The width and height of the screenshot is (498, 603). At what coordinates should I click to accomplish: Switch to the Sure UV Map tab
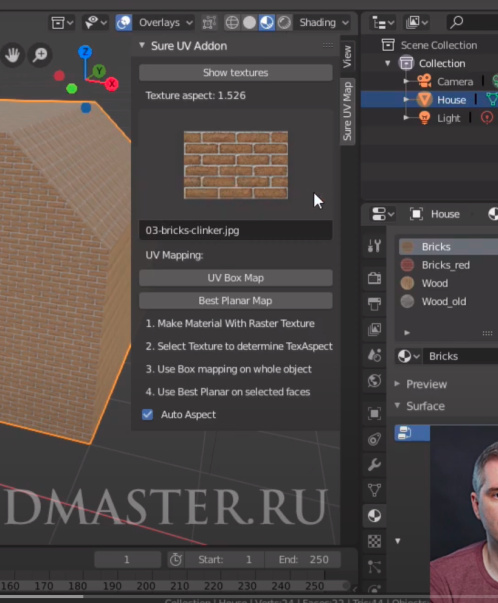(x=347, y=112)
